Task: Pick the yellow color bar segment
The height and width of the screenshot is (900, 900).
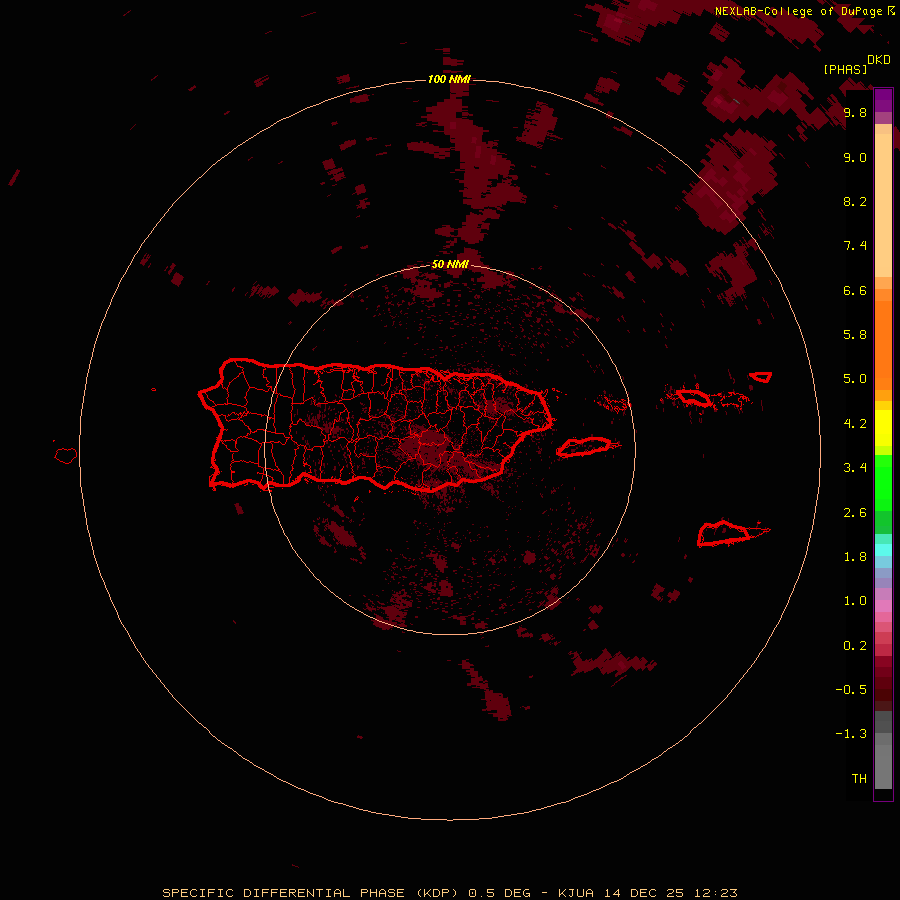Action: point(883,428)
